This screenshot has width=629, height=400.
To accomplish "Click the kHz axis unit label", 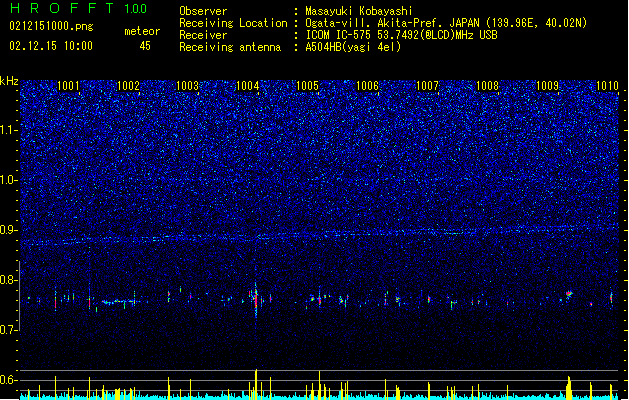I will (x=9, y=81).
